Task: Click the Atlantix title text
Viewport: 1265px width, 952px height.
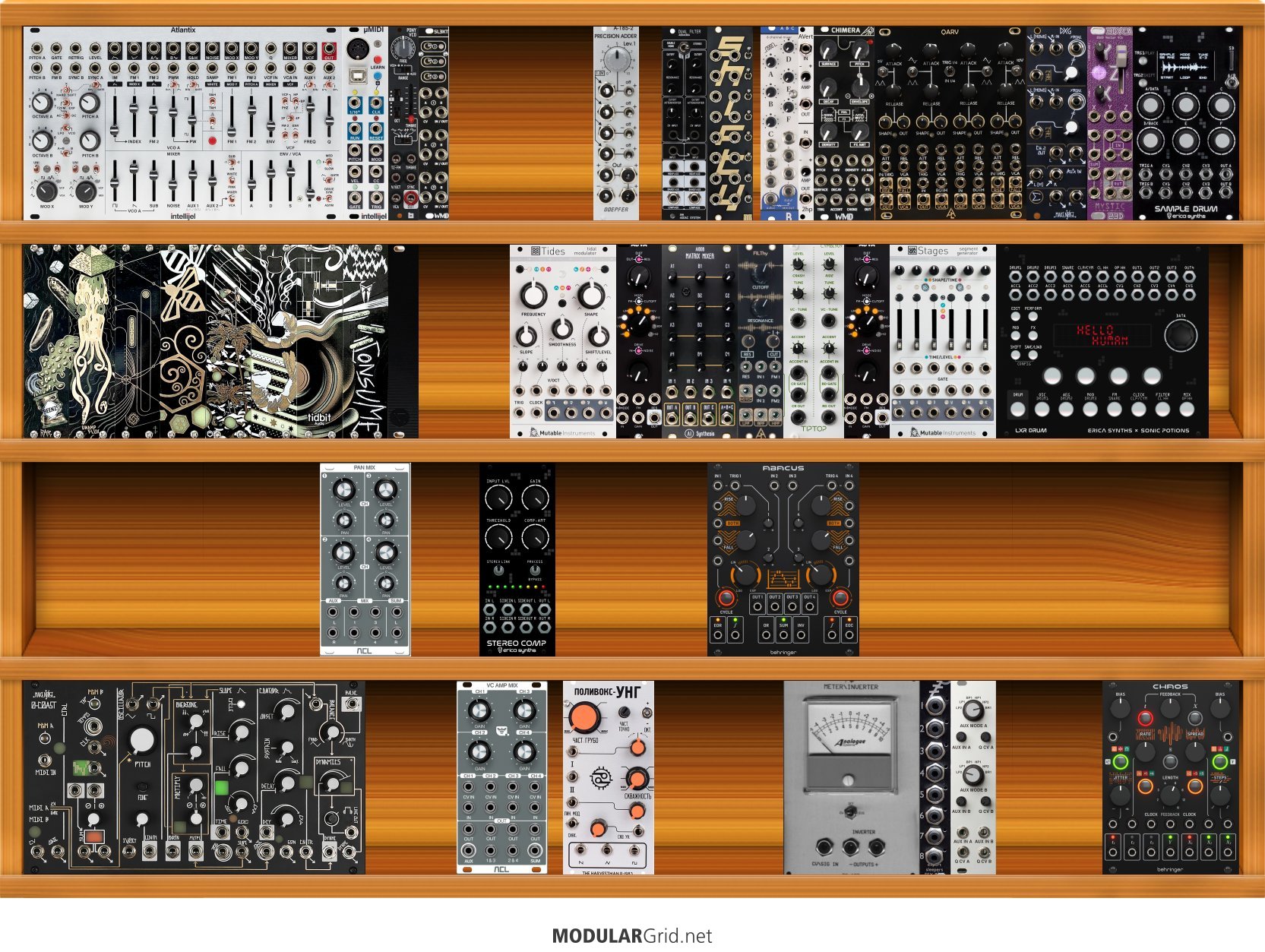Action: pyautogui.click(x=183, y=31)
